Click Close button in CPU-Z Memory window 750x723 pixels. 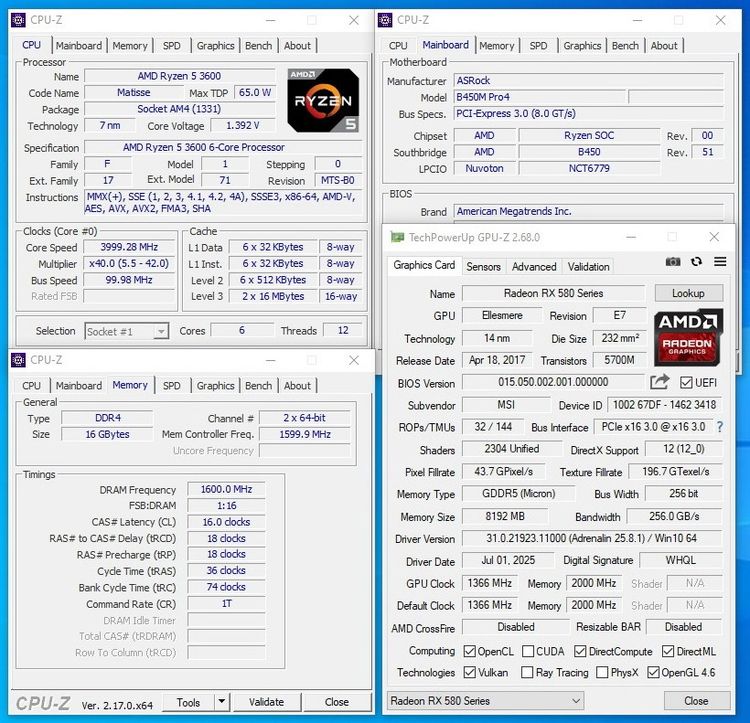click(x=337, y=701)
